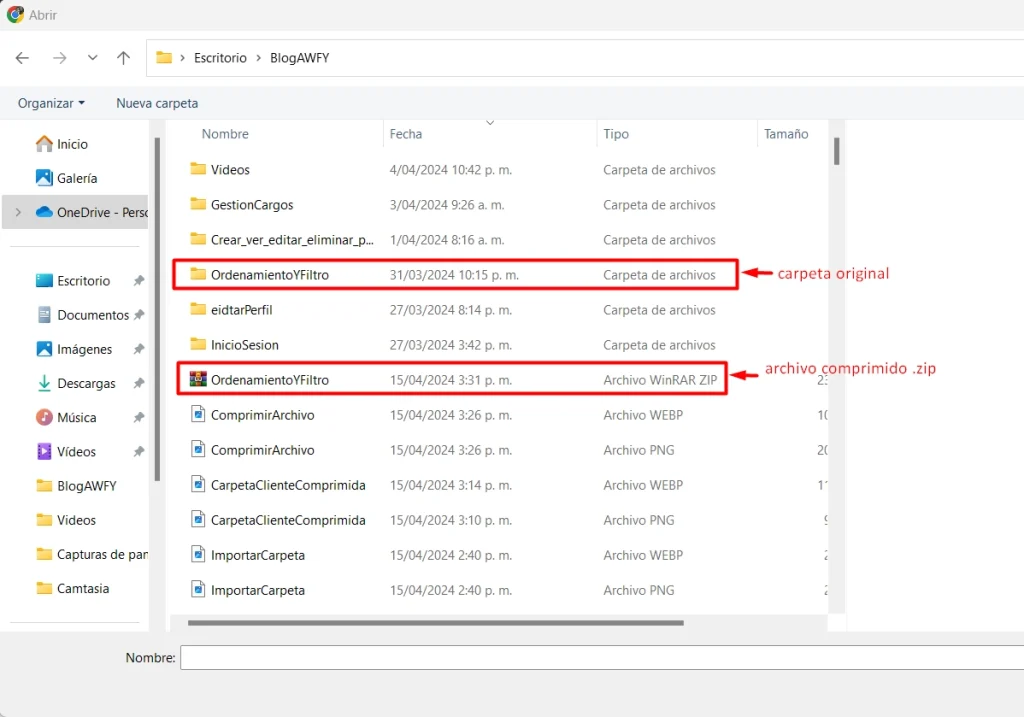1024x717 pixels.
Task: Open the recent locations chevron
Action: 93,57
